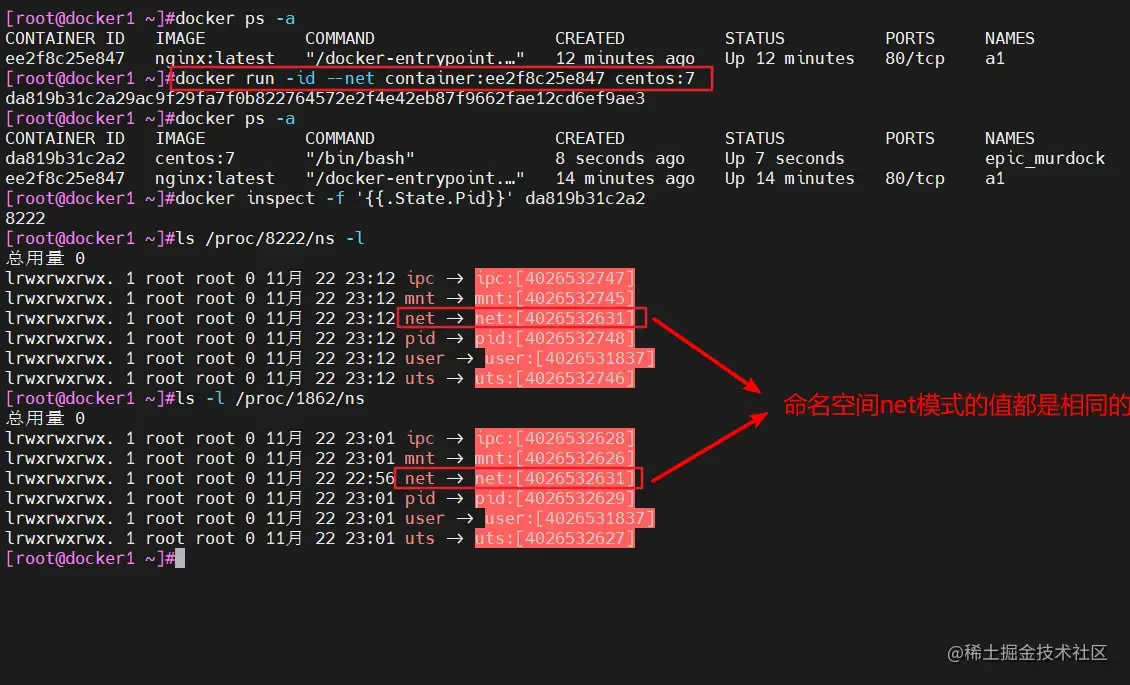Select ipc:[4026532628] namespace value
Viewport: 1130px width, 685px height.
(x=554, y=438)
